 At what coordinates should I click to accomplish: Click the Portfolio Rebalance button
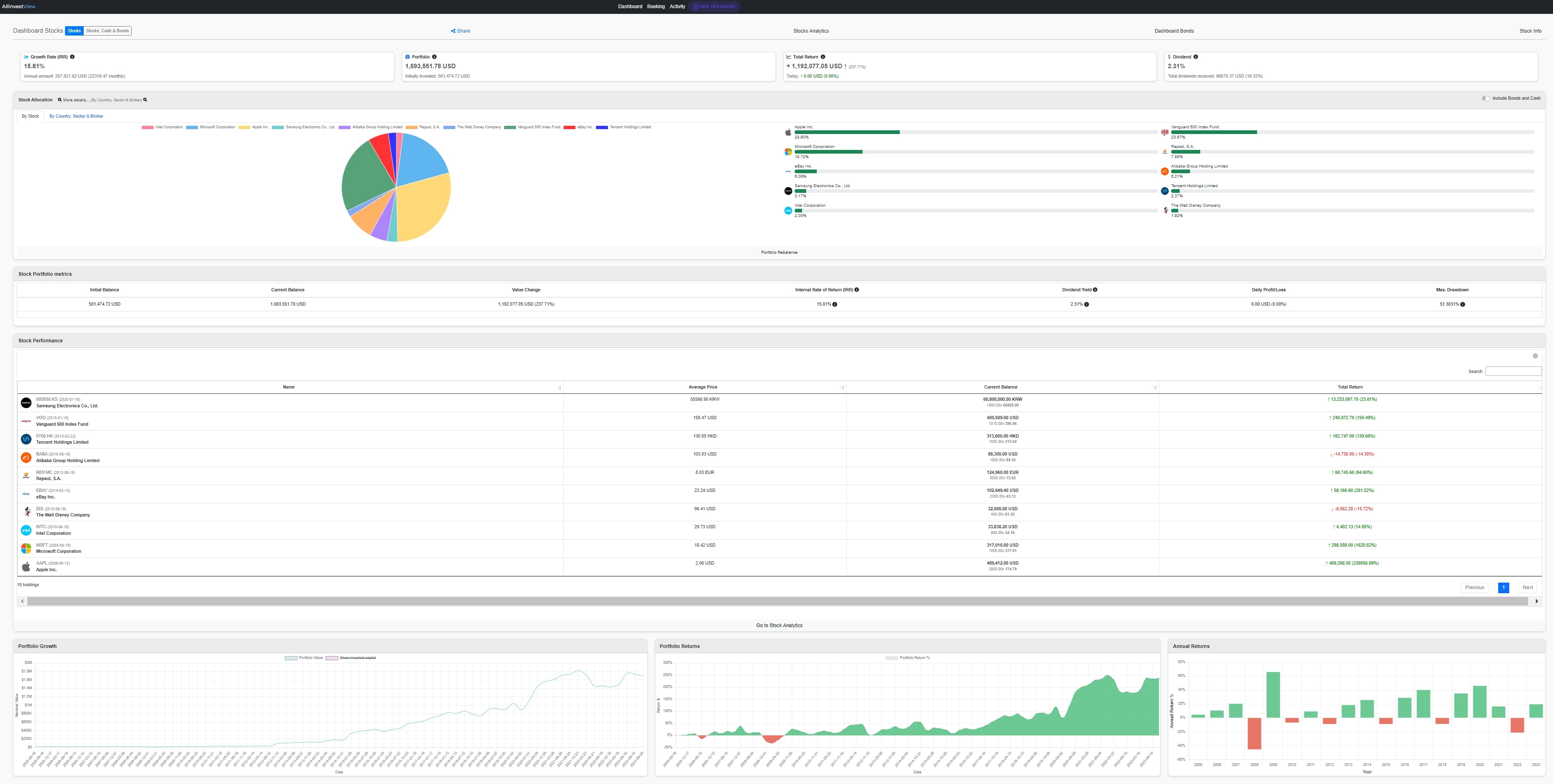pos(779,252)
